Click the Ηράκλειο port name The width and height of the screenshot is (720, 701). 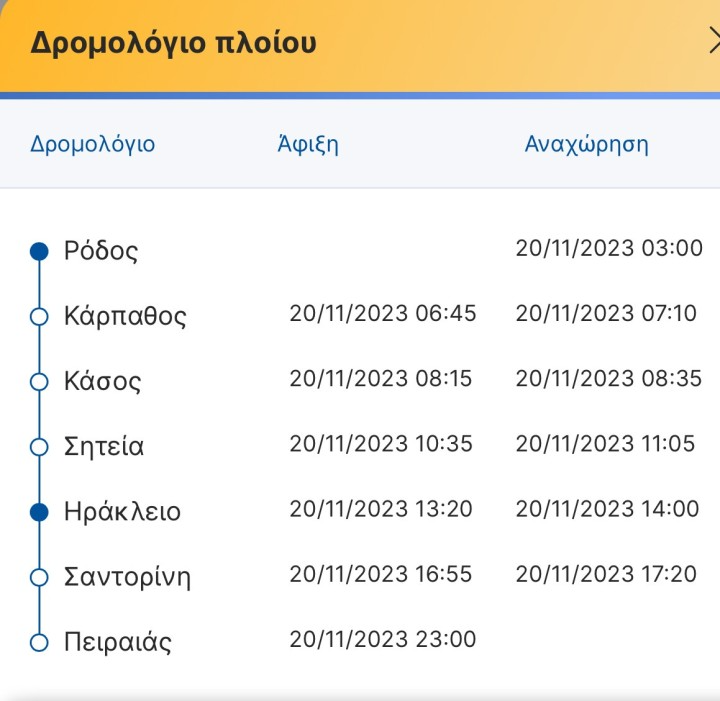122,512
